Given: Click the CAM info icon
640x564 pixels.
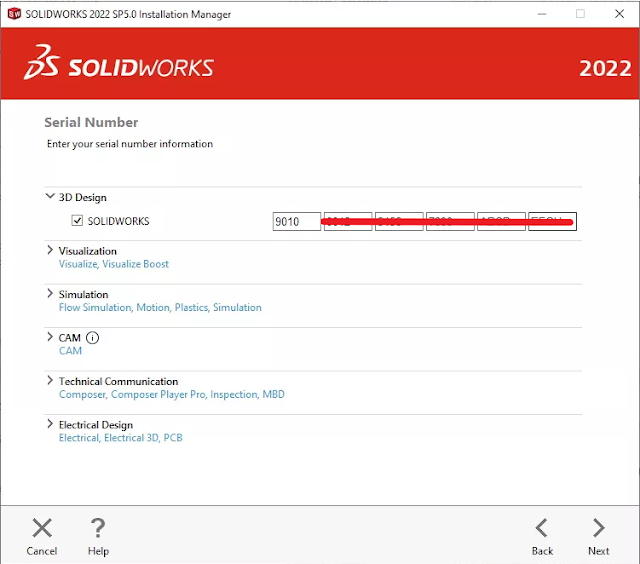Looking at the screenshot, I should pyautogui.click(x=93, y=338).
